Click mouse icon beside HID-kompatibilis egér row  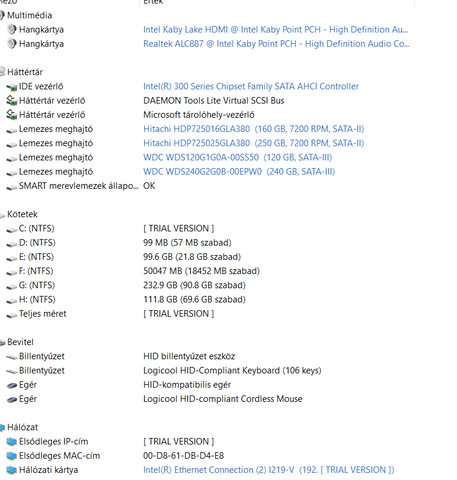coord(12,386)
